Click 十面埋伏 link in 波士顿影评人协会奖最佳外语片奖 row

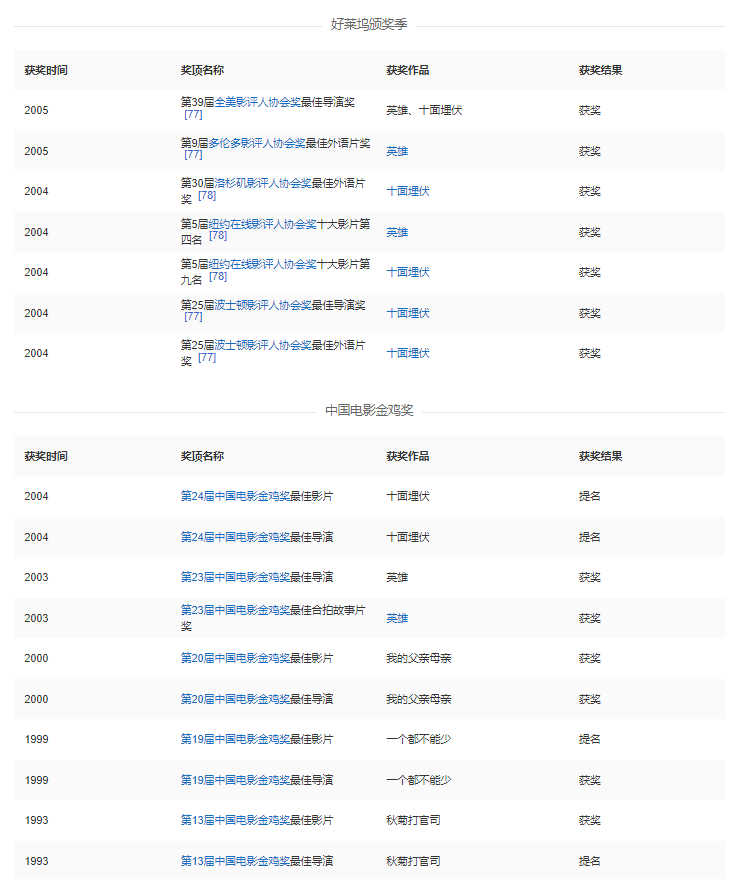tap(408, 353)
